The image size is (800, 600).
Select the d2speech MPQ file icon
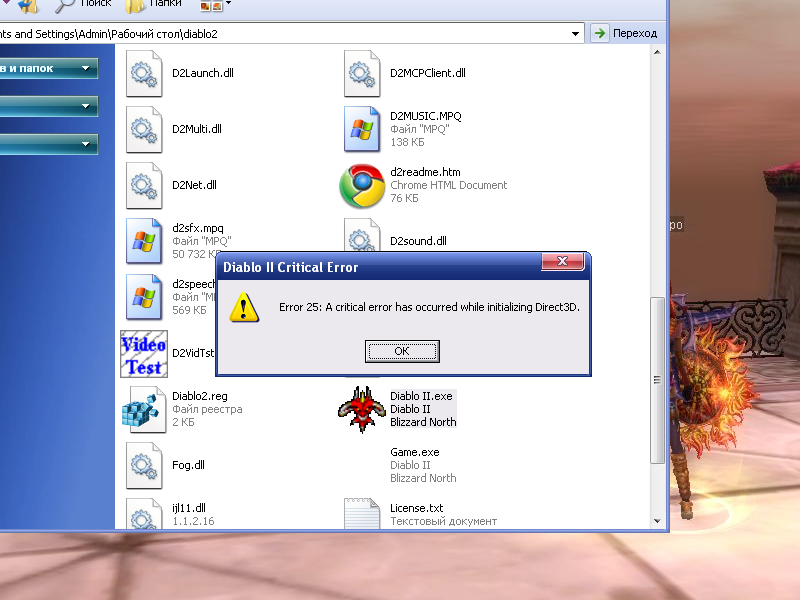pyautogui.click(x=144, y=297)
